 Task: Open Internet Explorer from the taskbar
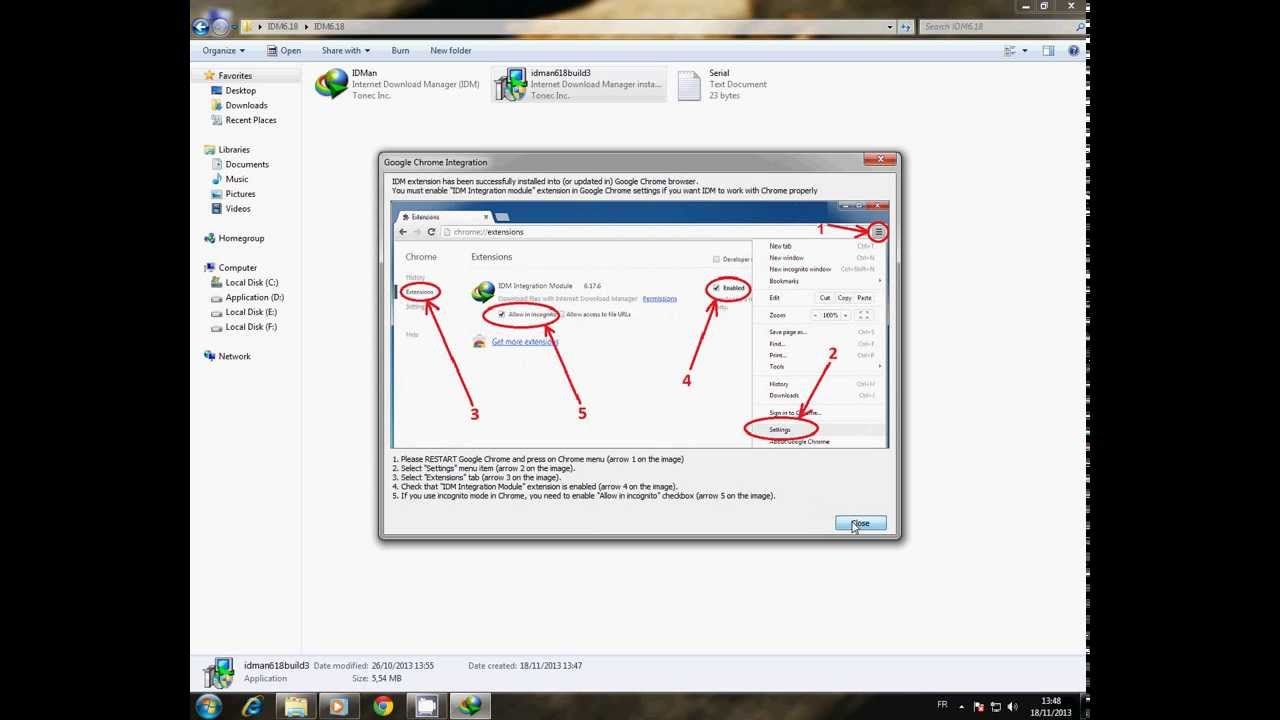point(254,706)
